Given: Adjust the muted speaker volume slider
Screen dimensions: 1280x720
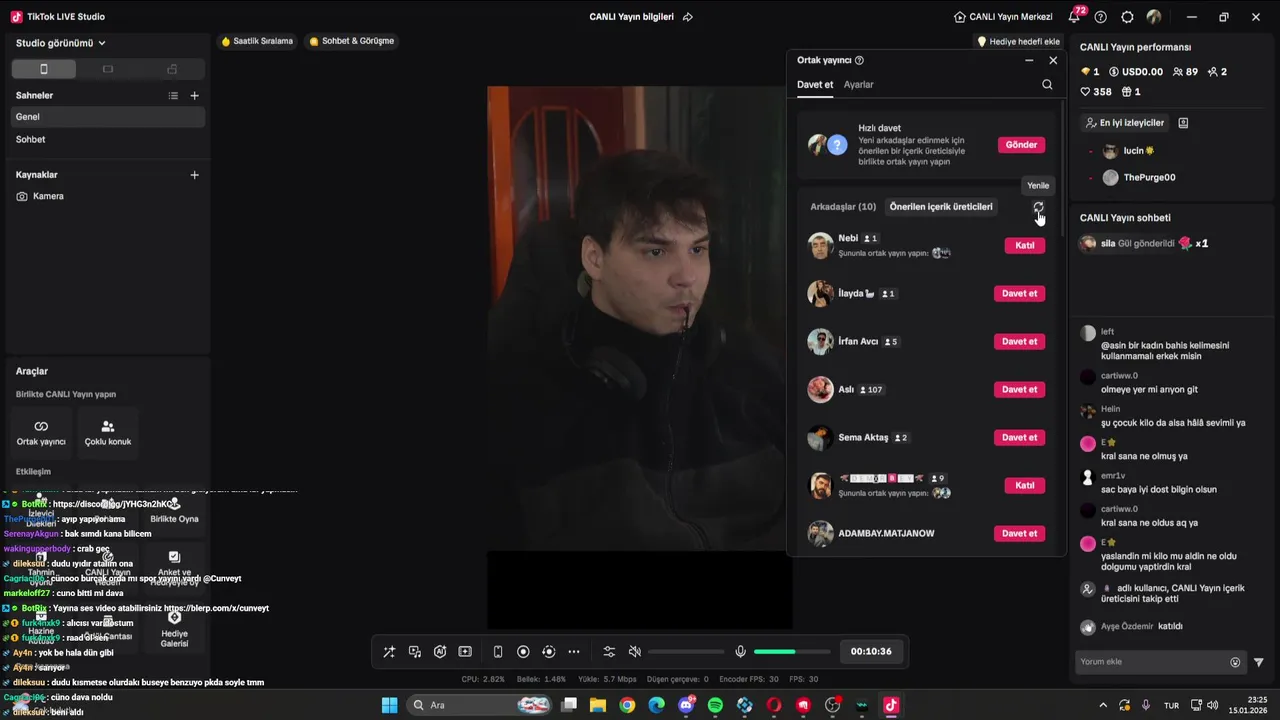Looking at the screenshot, I should click(686, 652).
